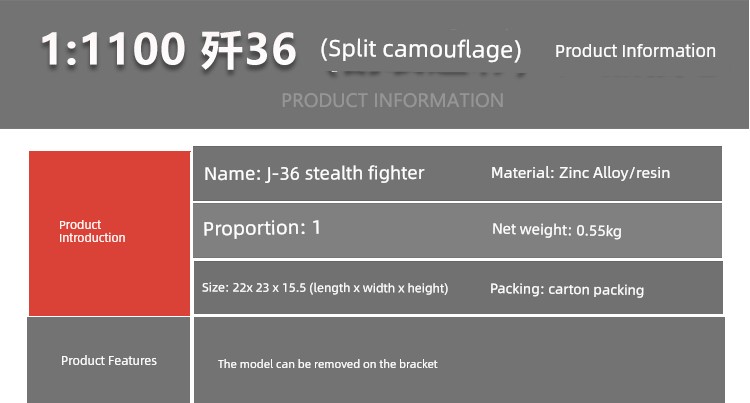Image resolution: width=750 pixels, height=403 pixels.
Task: Click '(length x width x height)' text
Action: (379, 288)
